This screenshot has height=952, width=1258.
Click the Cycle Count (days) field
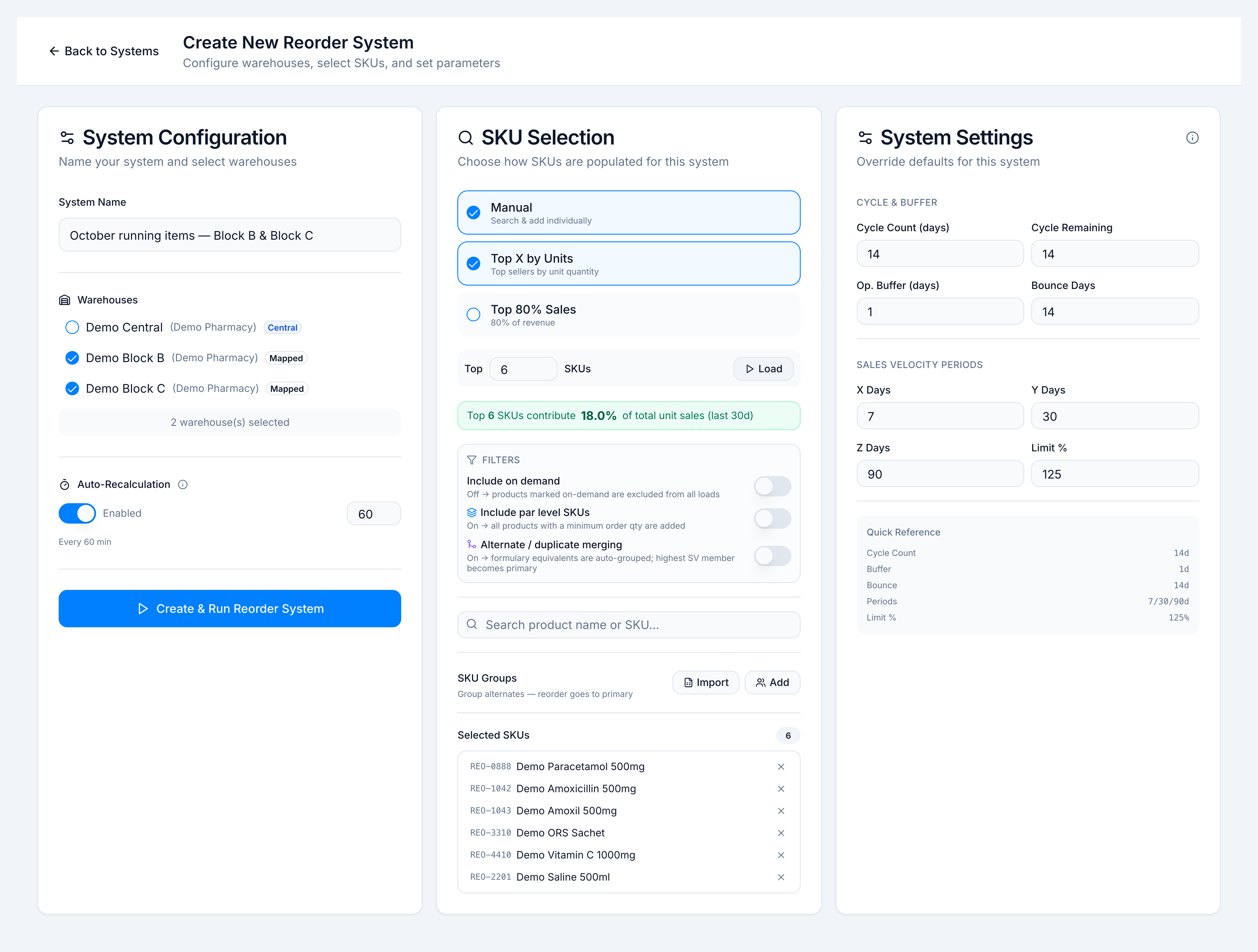pyautogui.click(x=940, y=254)
